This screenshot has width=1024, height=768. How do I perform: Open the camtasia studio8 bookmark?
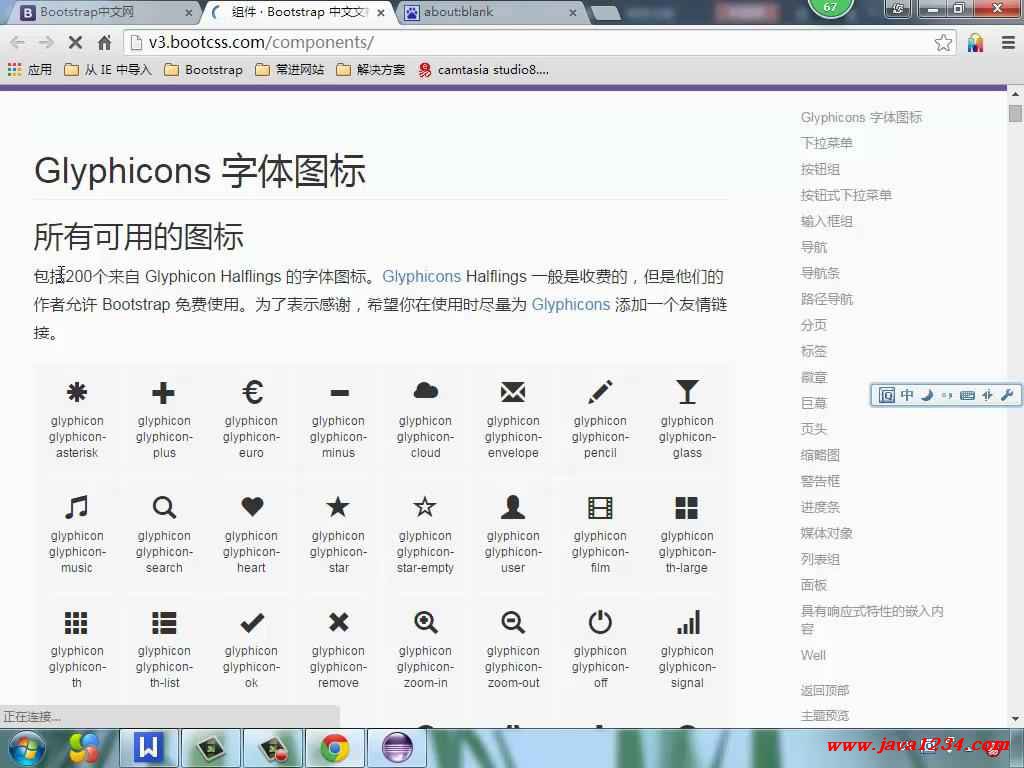tap(484, 69)
